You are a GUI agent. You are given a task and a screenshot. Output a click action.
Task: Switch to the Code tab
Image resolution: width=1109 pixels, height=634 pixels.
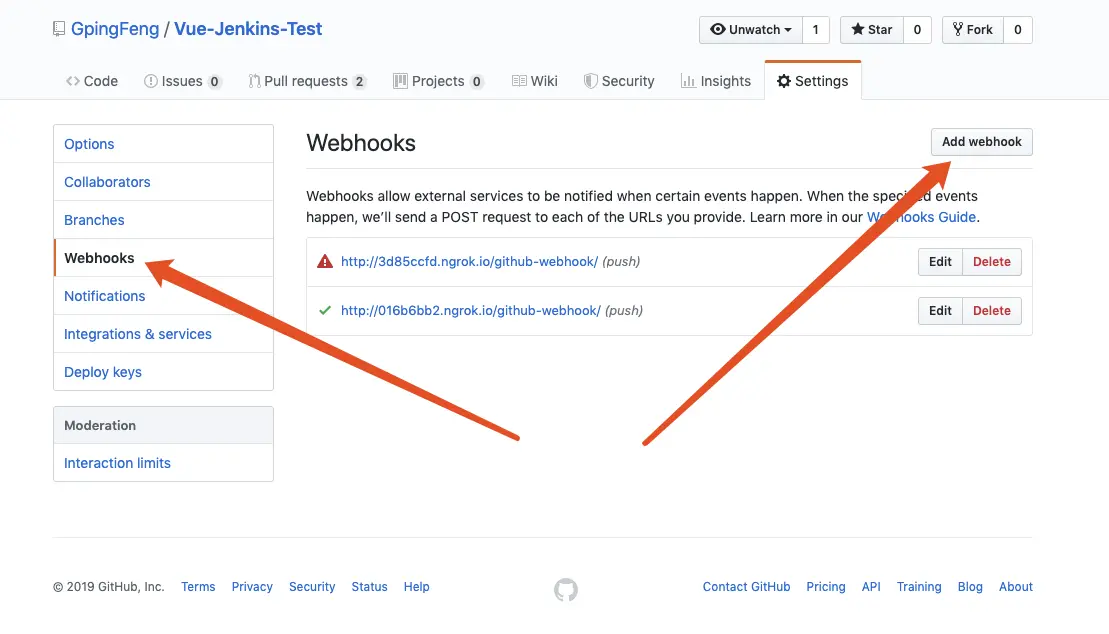(x=92, y=81)
